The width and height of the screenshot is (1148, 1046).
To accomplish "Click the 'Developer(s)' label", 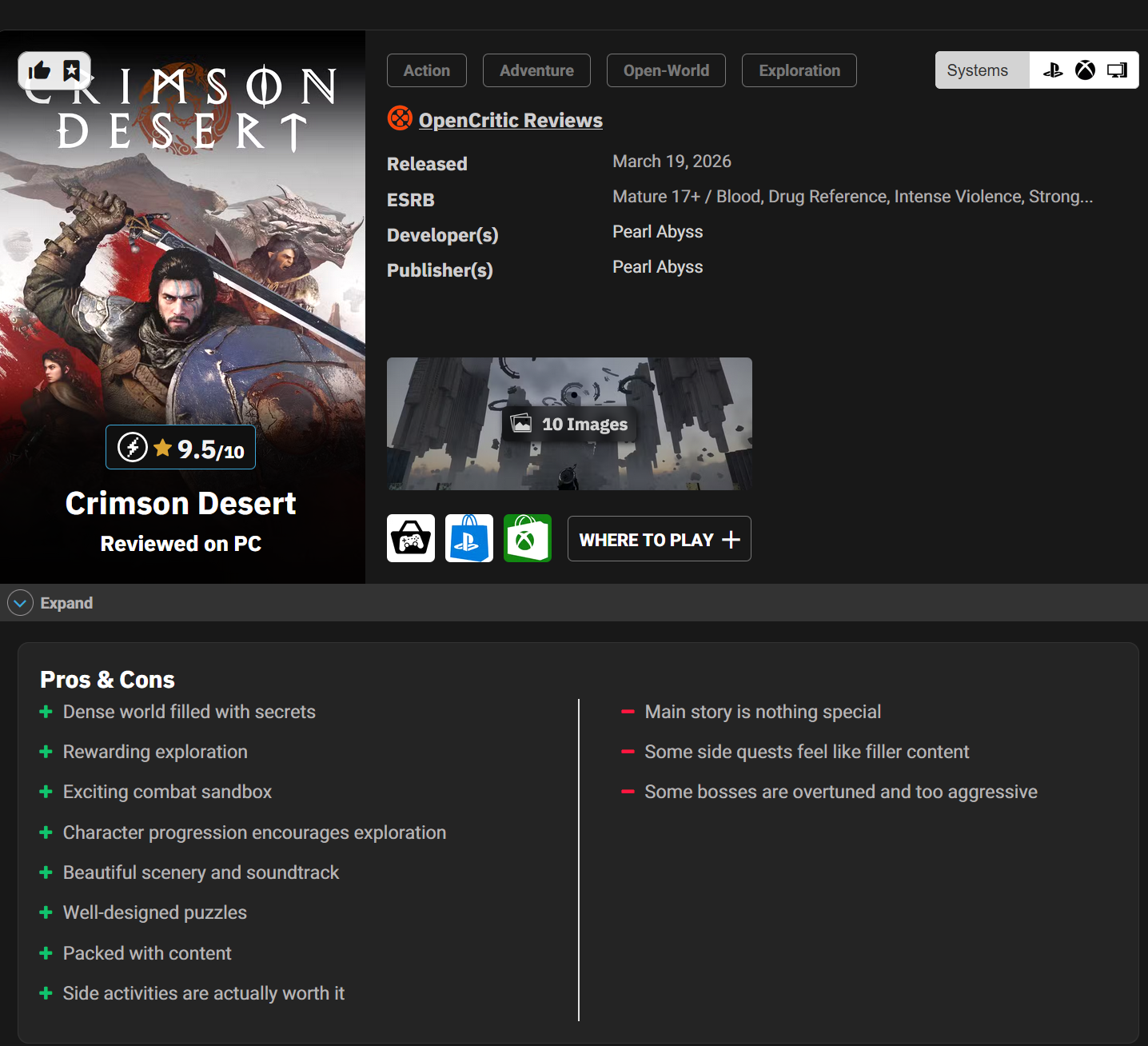I will pos(443,235).
